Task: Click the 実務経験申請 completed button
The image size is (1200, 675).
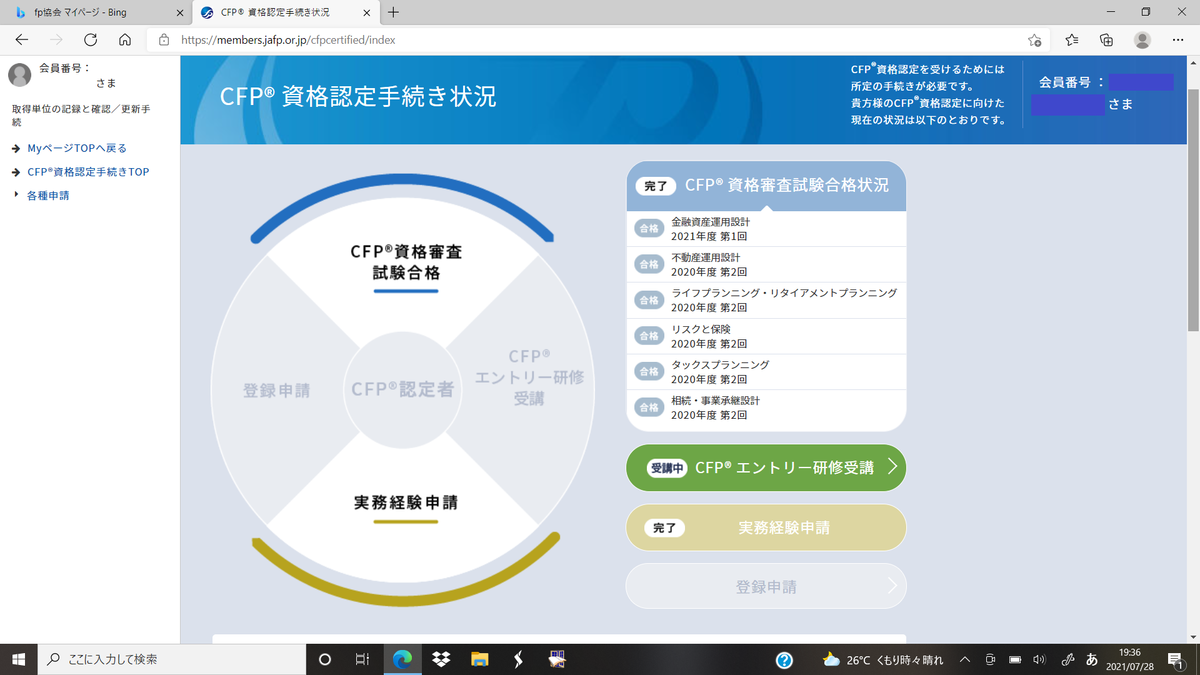Action: (x=766, y=527)
